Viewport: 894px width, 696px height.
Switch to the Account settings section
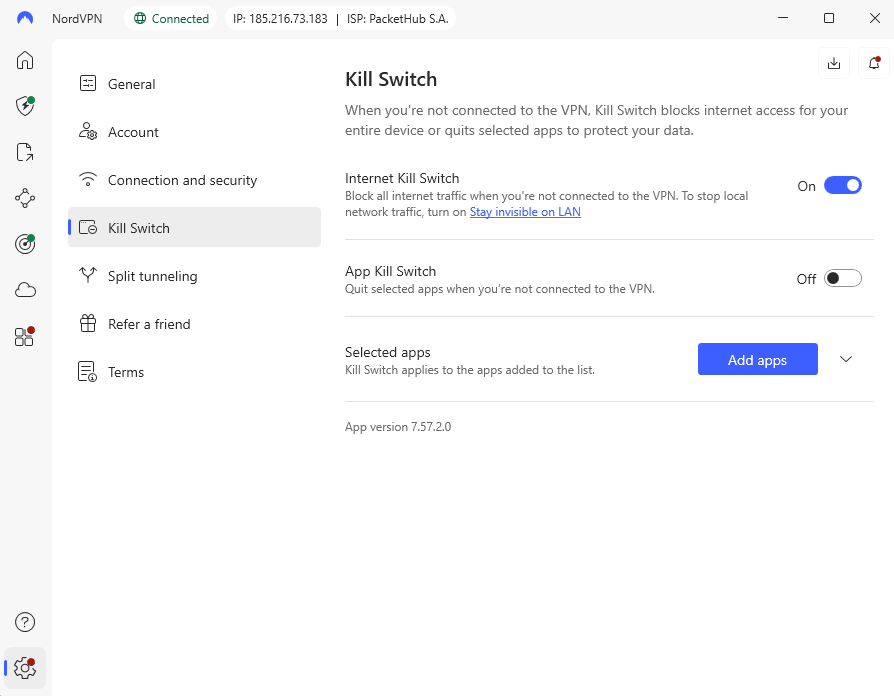point(133,132)
